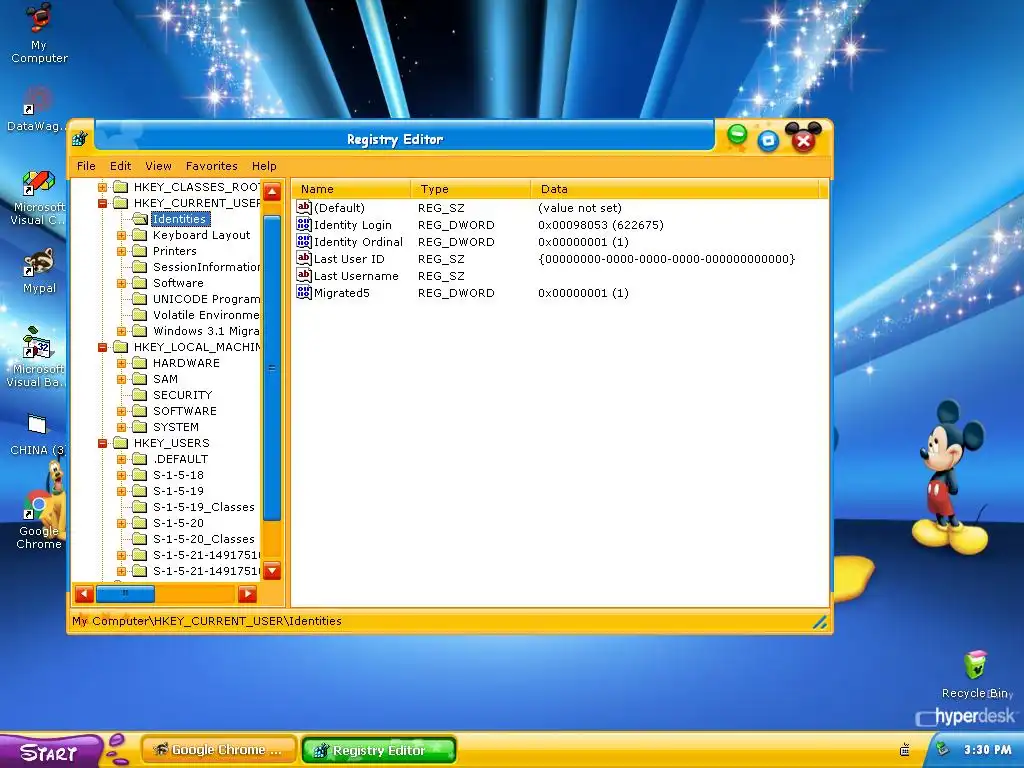Screen dimensions: 1024x768
Task: Click the tree horizontal scroll left arrow
Action: click(x=84, y=594)
